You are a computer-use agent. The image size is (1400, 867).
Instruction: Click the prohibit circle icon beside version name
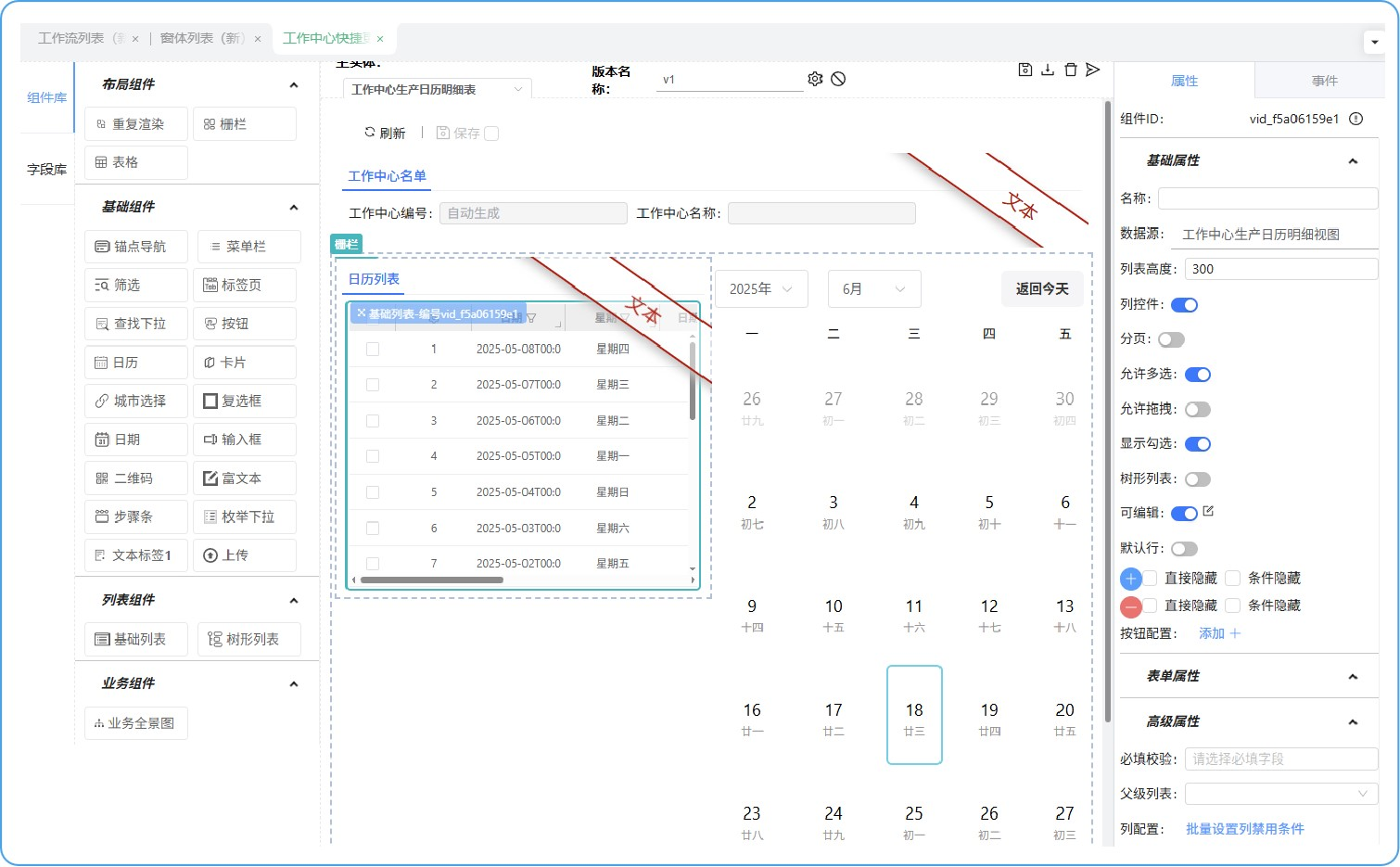pos(838,79)
